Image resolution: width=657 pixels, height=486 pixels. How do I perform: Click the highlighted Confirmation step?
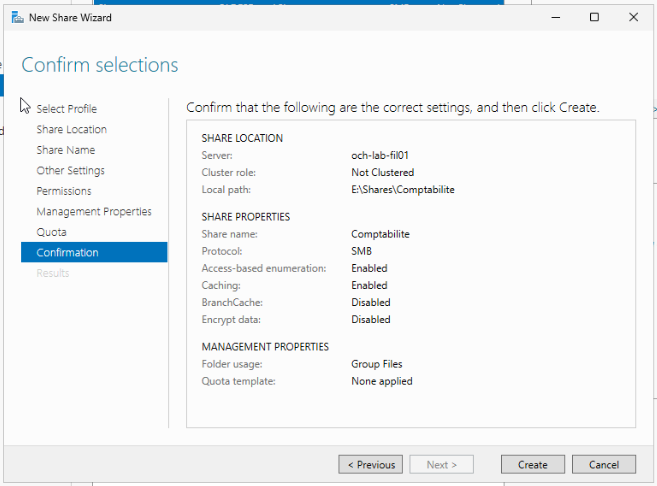(94, 252)
